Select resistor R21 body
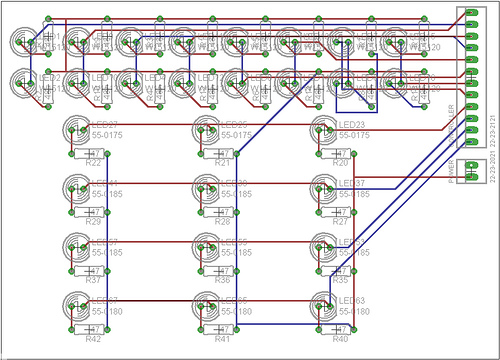 tap(218, 154)
